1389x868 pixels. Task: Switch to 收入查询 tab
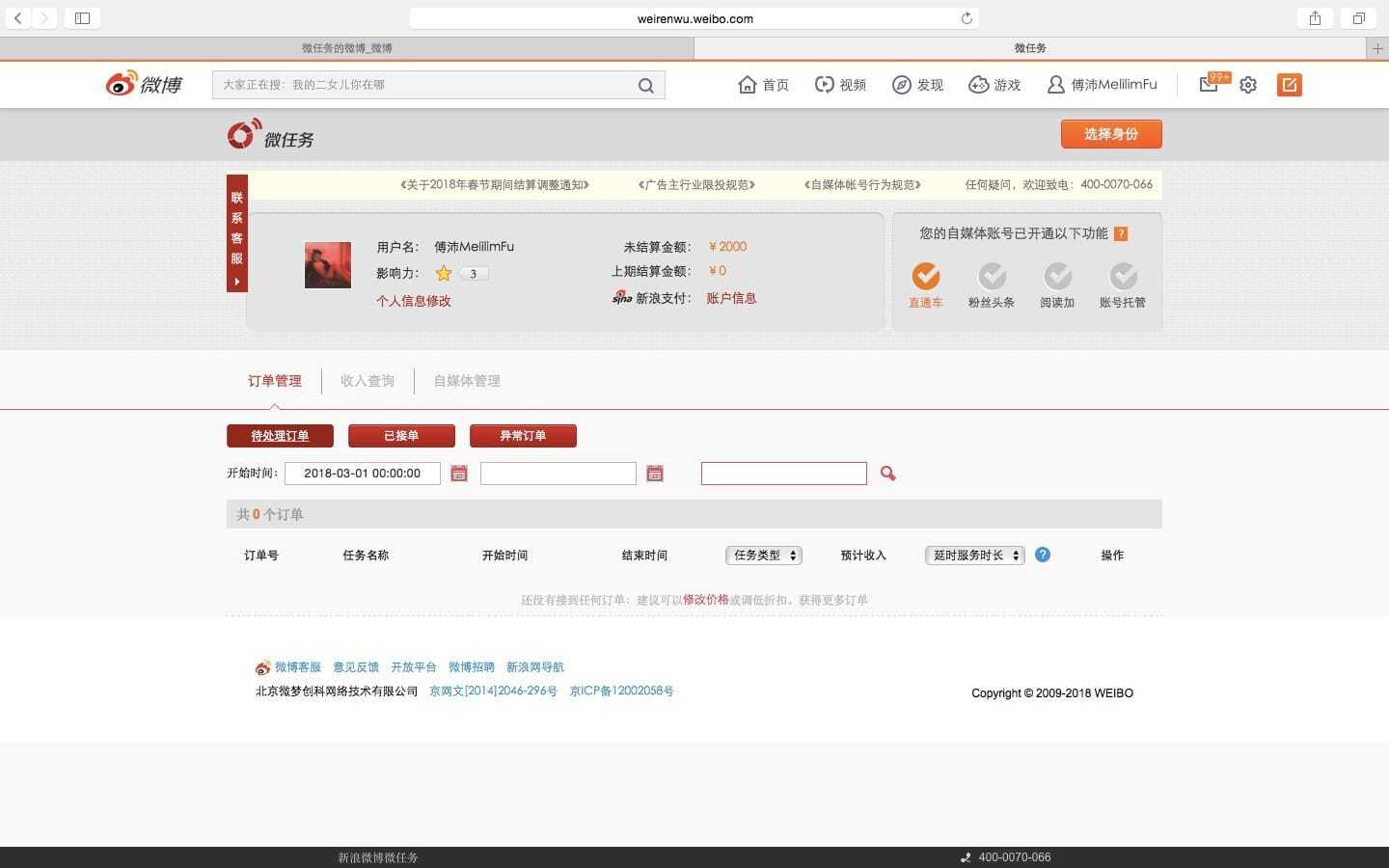(x=368, y=381)
